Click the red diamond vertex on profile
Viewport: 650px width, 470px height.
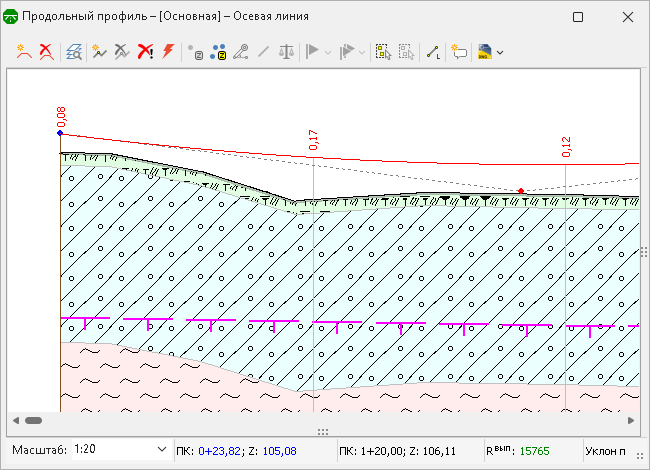point(520,190)
